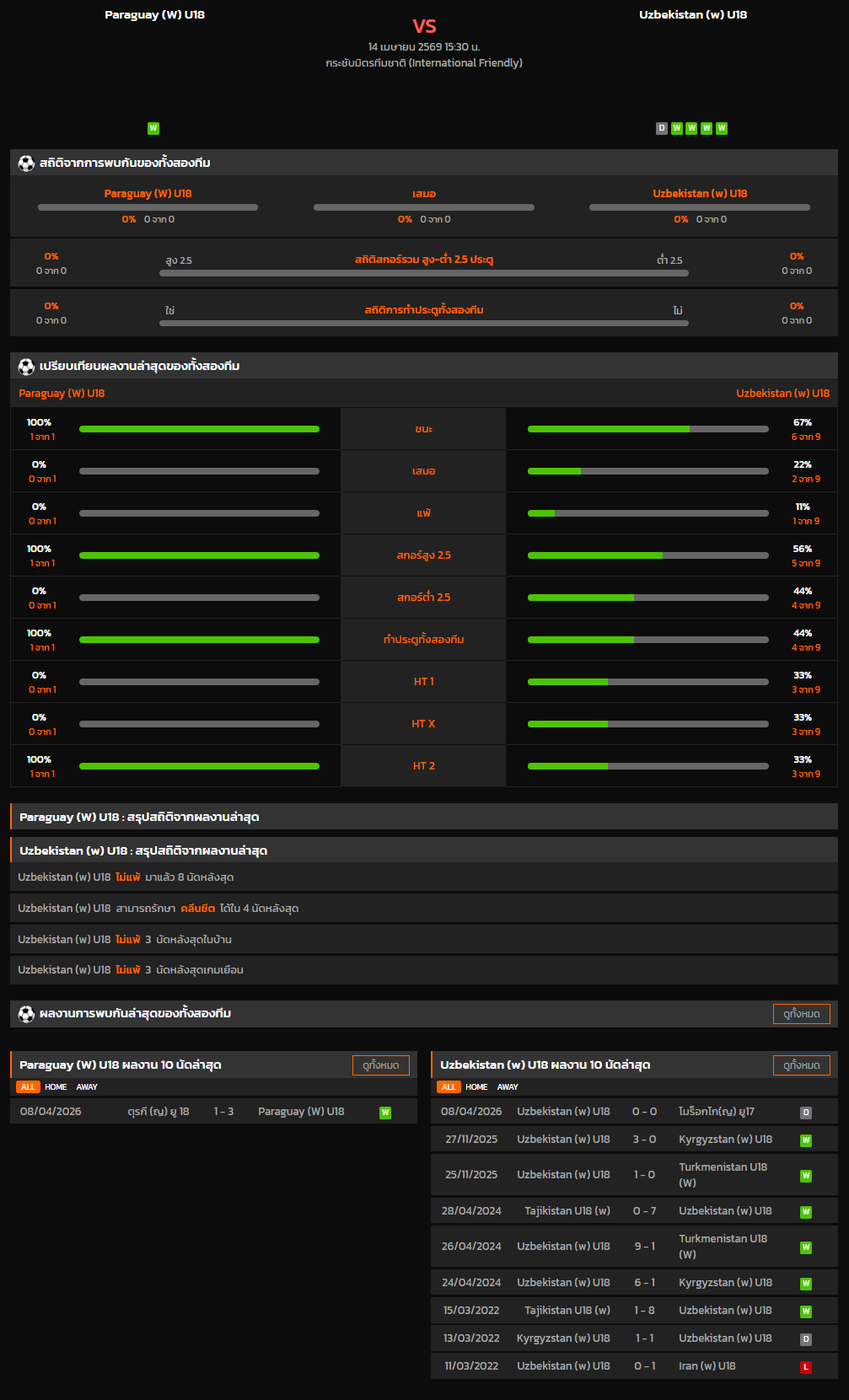Click view all button for head-to-head results
The width and height of the screenshot is (849, 1400).
(x=801, y=1014)
